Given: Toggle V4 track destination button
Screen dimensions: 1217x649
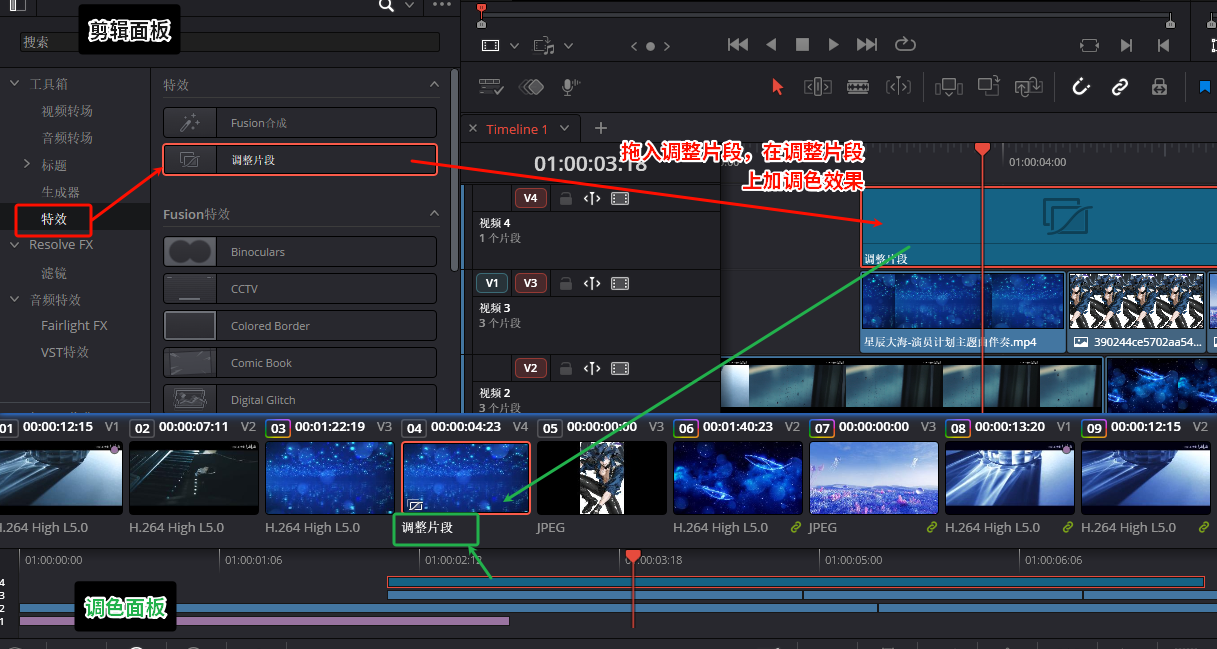Looking at the screenshot, I should click(x=530, y=198).
